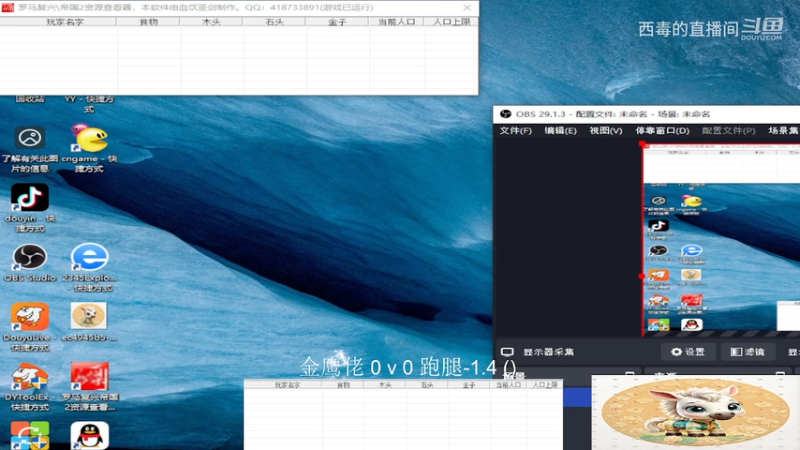Click the 滤镜 filters button in OBS

point(747,352)
